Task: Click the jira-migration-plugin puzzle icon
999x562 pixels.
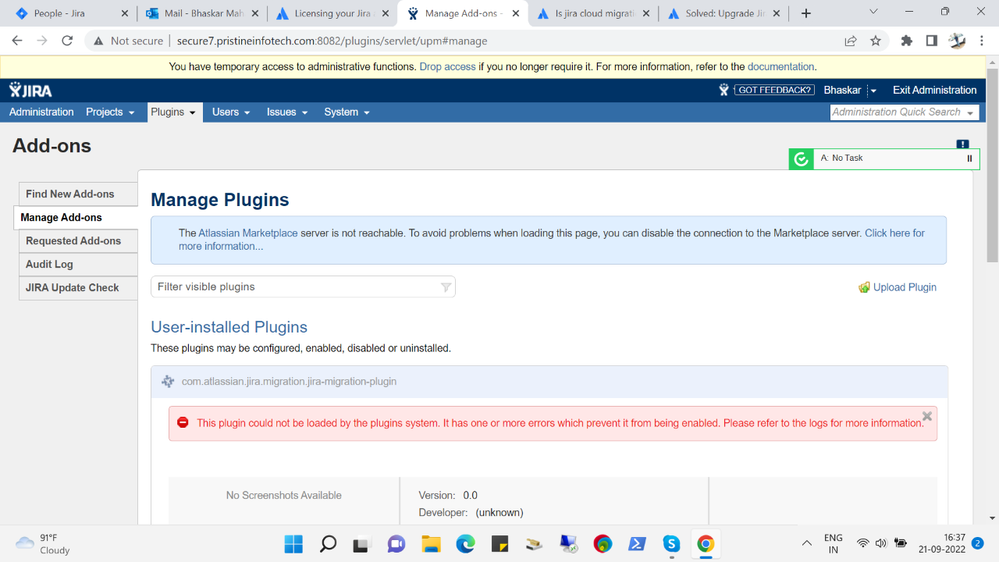Action: 168,381
